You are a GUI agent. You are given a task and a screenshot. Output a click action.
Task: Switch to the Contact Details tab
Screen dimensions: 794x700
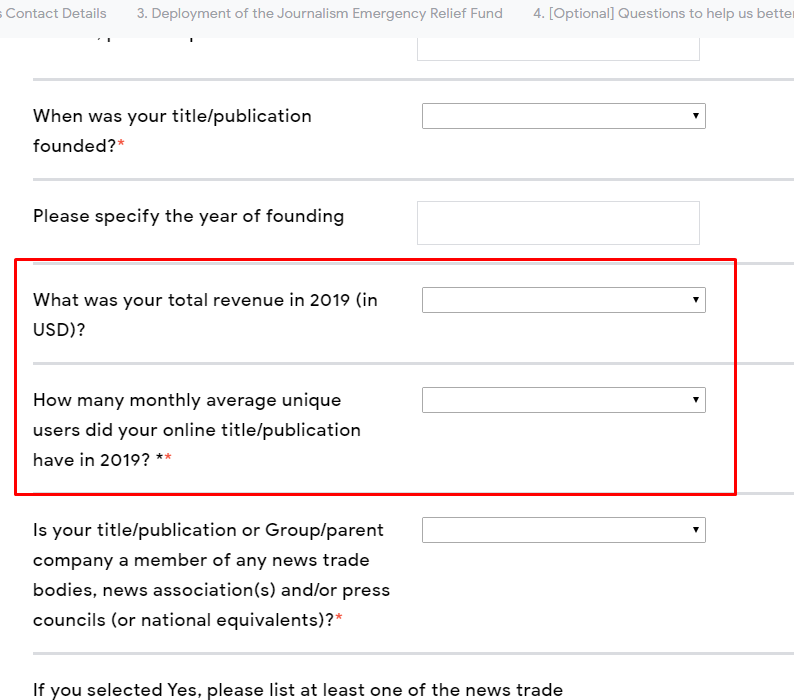click(x=53, y=13)
